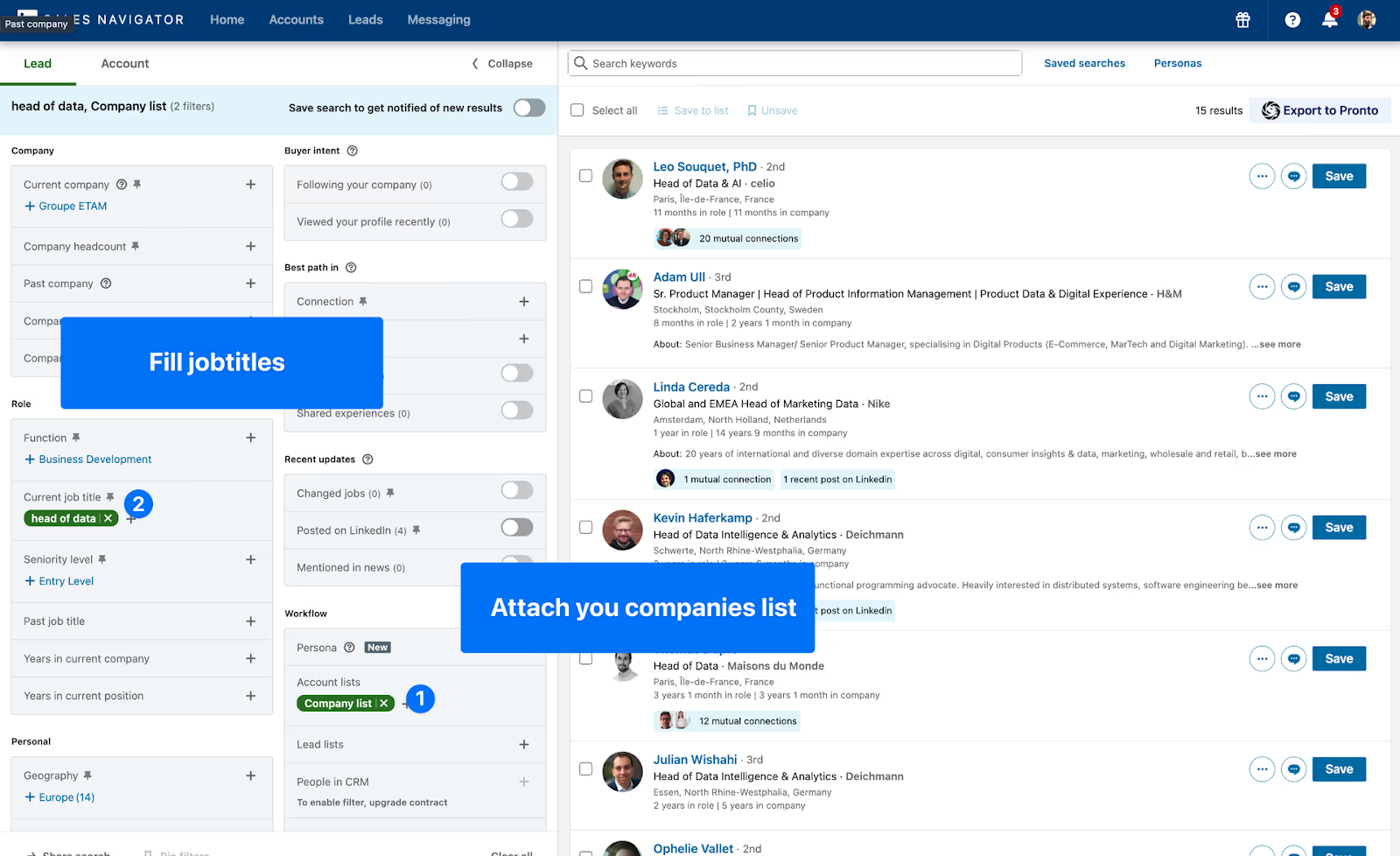The image size is (1400, 856).
Task: Click Current company help icon
Action: pyautogui.click(x=122, y=185)
